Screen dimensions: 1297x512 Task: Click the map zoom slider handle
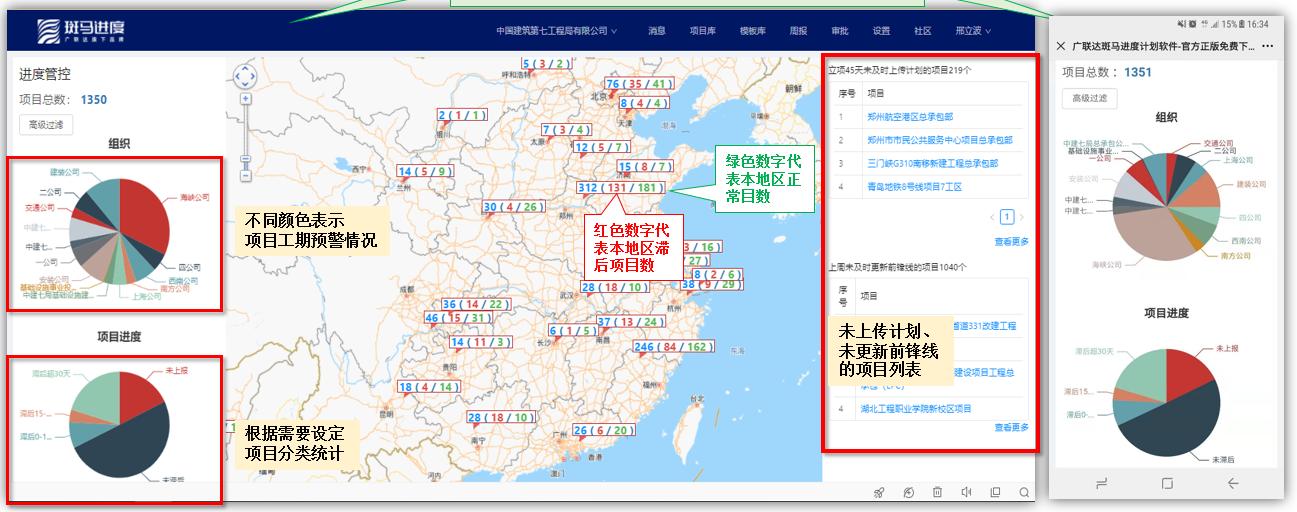[x=245, y=160]
